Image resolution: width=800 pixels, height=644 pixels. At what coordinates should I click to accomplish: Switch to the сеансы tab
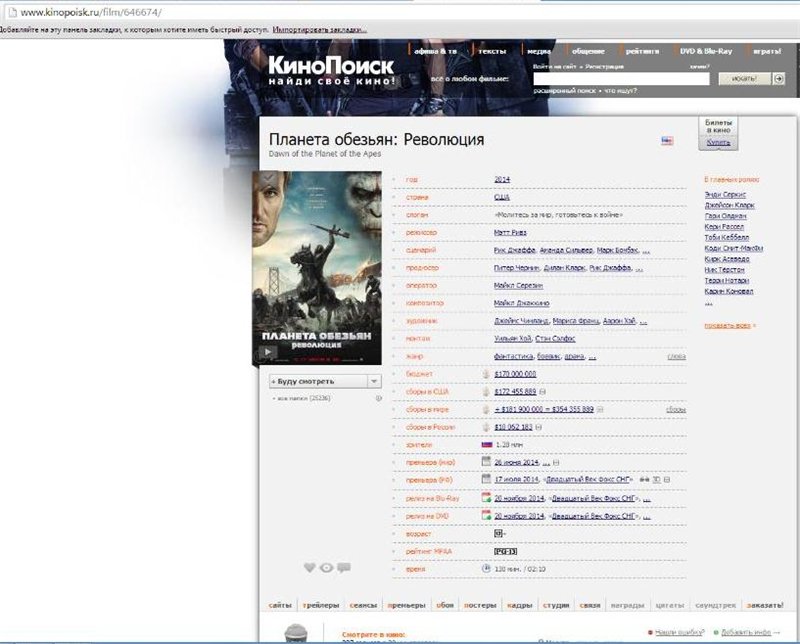[x=363, y=605]
